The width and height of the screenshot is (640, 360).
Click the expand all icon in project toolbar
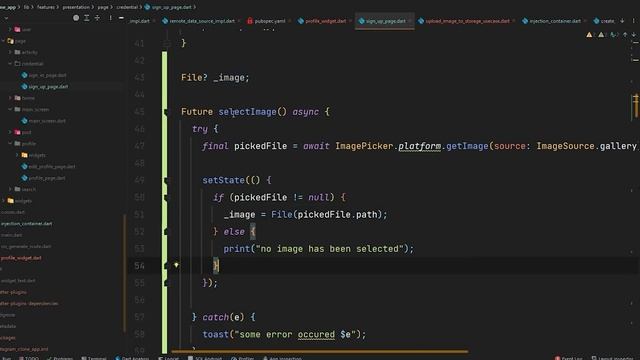(x=87, y=18)
